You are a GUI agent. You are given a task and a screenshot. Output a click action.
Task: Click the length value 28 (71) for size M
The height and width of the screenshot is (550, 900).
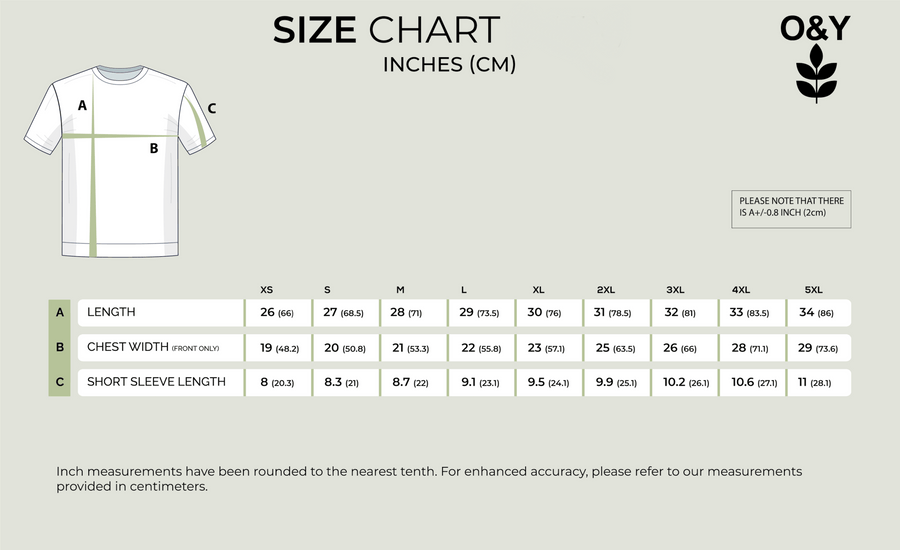(405, 313)
